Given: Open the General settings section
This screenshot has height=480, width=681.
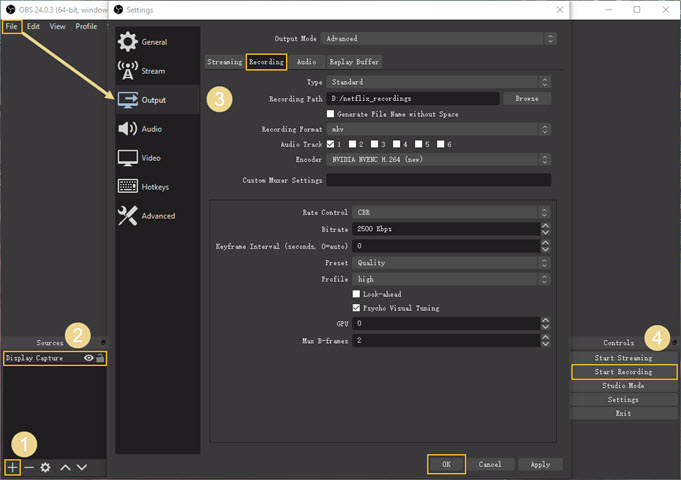Looking at the screenshot, I should pyautogui.click(x=157, y=42).
